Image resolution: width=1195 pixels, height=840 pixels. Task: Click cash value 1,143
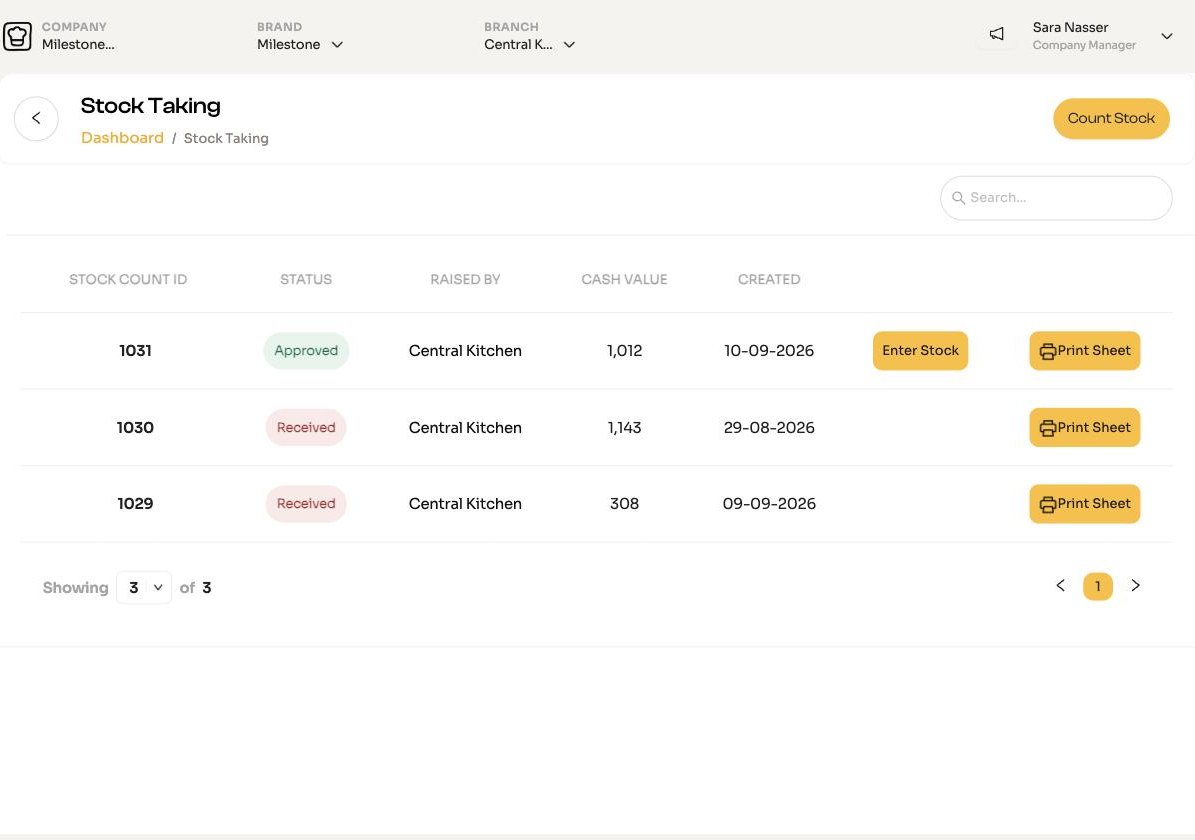pos(624,428)
